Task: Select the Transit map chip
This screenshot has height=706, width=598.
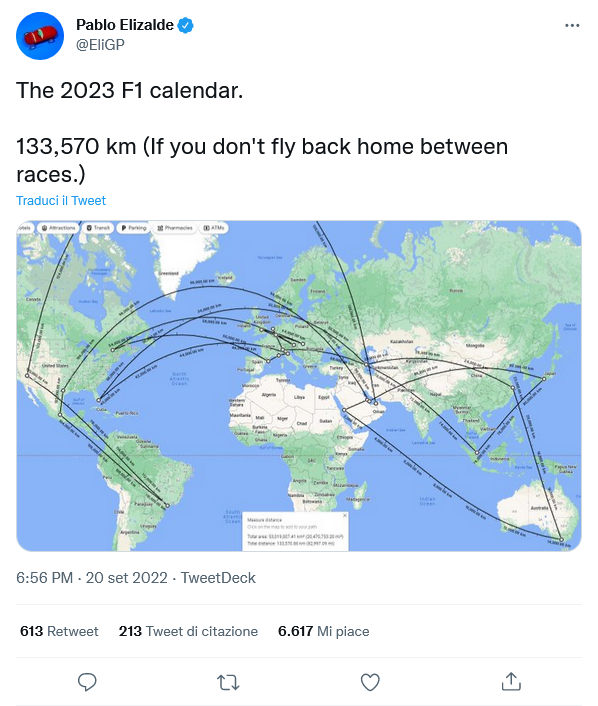Action: 98,228
